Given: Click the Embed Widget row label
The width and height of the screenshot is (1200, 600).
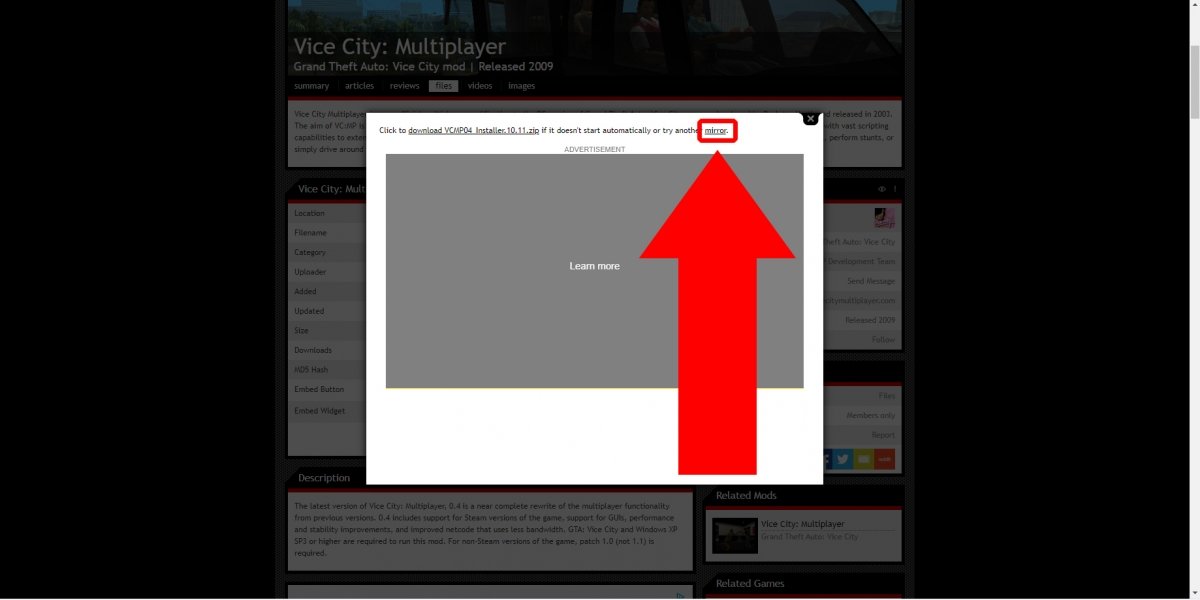Looking at the screenshot, I should click(319, 411).
